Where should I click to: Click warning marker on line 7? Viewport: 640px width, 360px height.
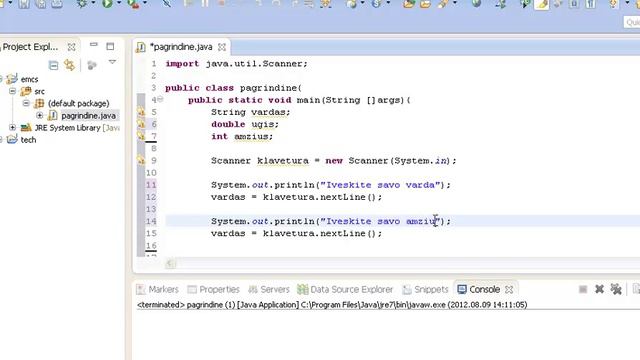[141, 136]
